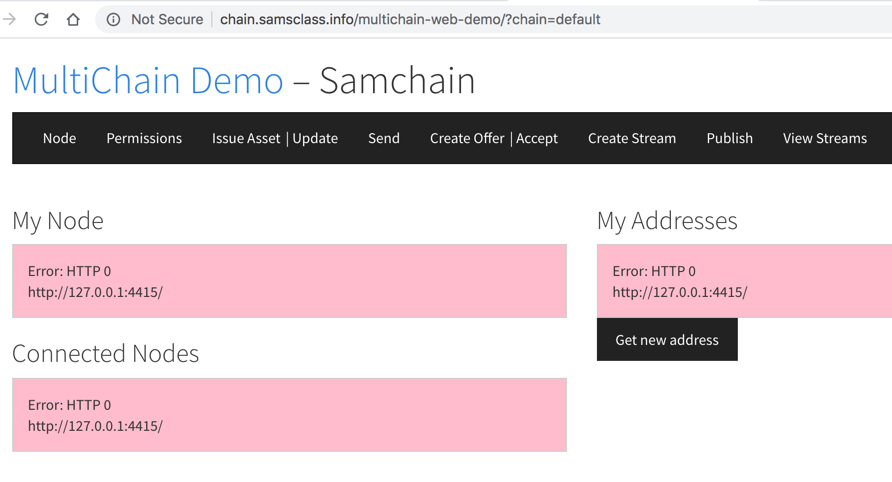Screen dimensions: 892x482
Task: Select Accept in the navigation bar
Action: [x=537, y=138]
